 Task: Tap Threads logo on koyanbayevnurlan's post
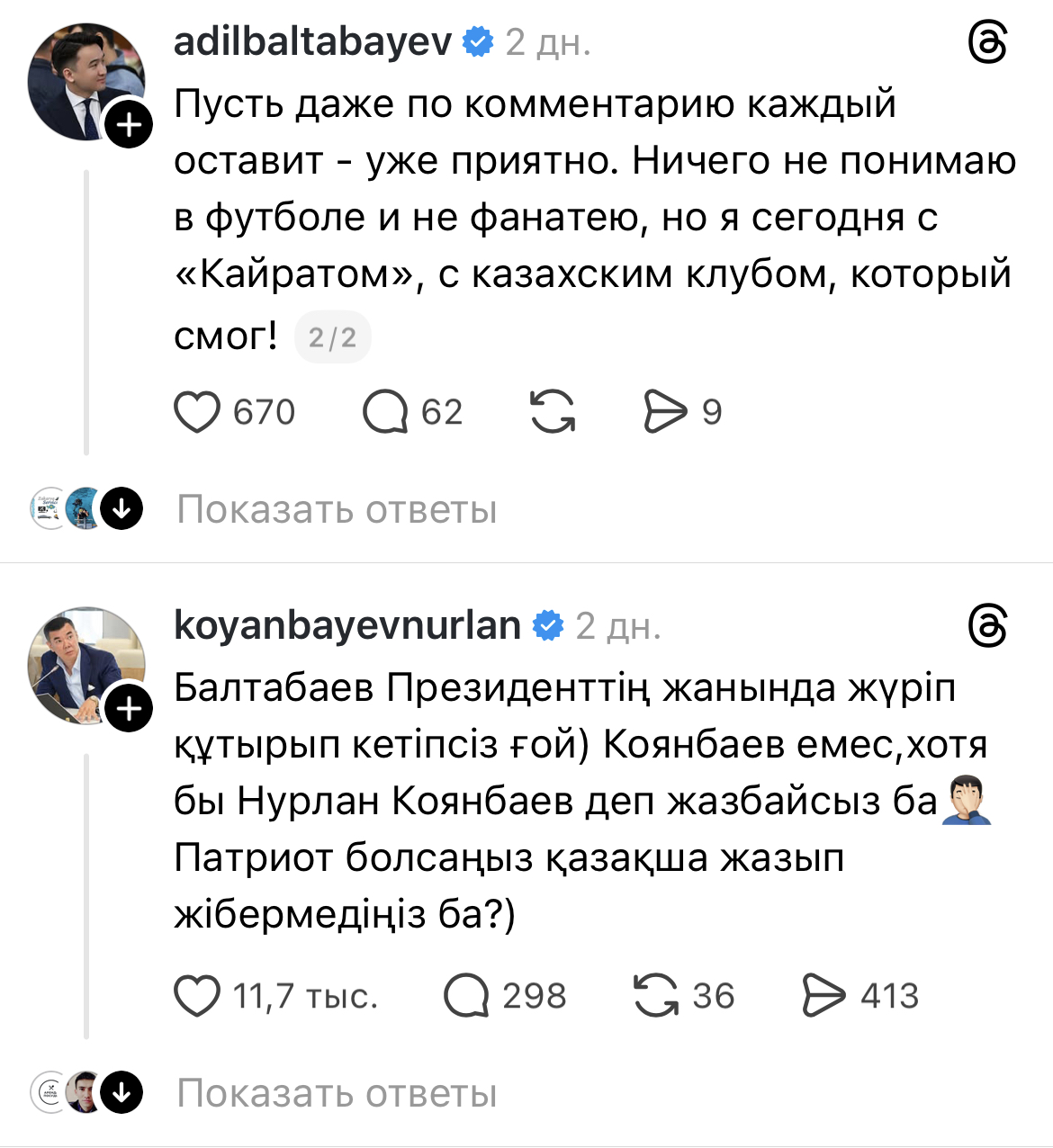tap(987, 626)
